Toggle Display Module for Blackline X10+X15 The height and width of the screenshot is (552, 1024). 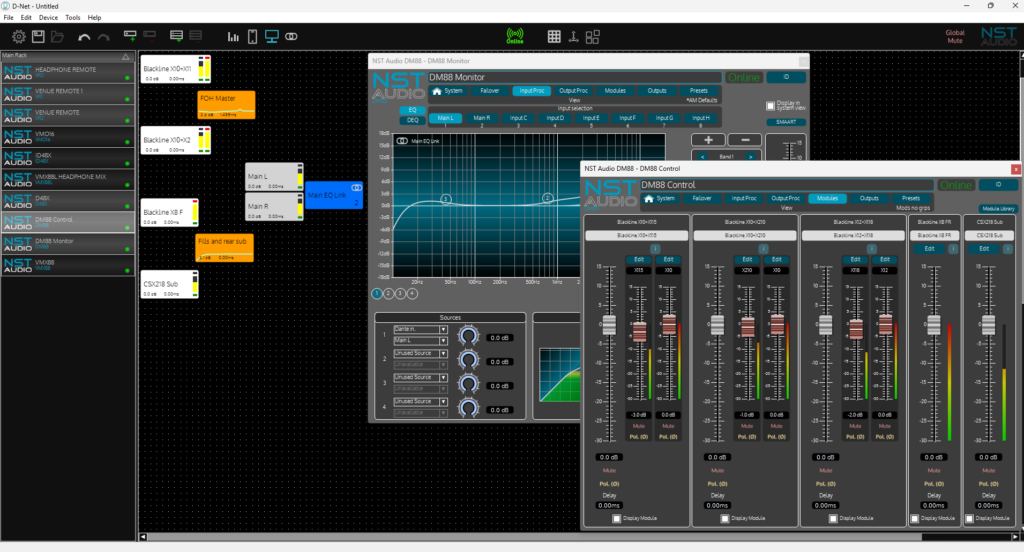(x=616, y=519)
